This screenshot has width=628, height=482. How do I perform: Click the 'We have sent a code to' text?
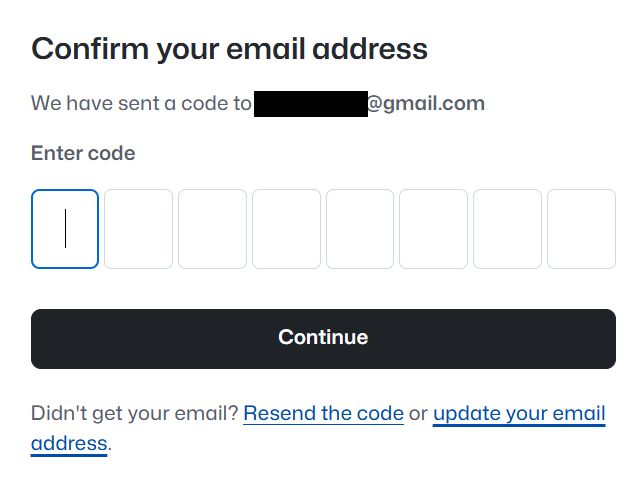point(140,103)
